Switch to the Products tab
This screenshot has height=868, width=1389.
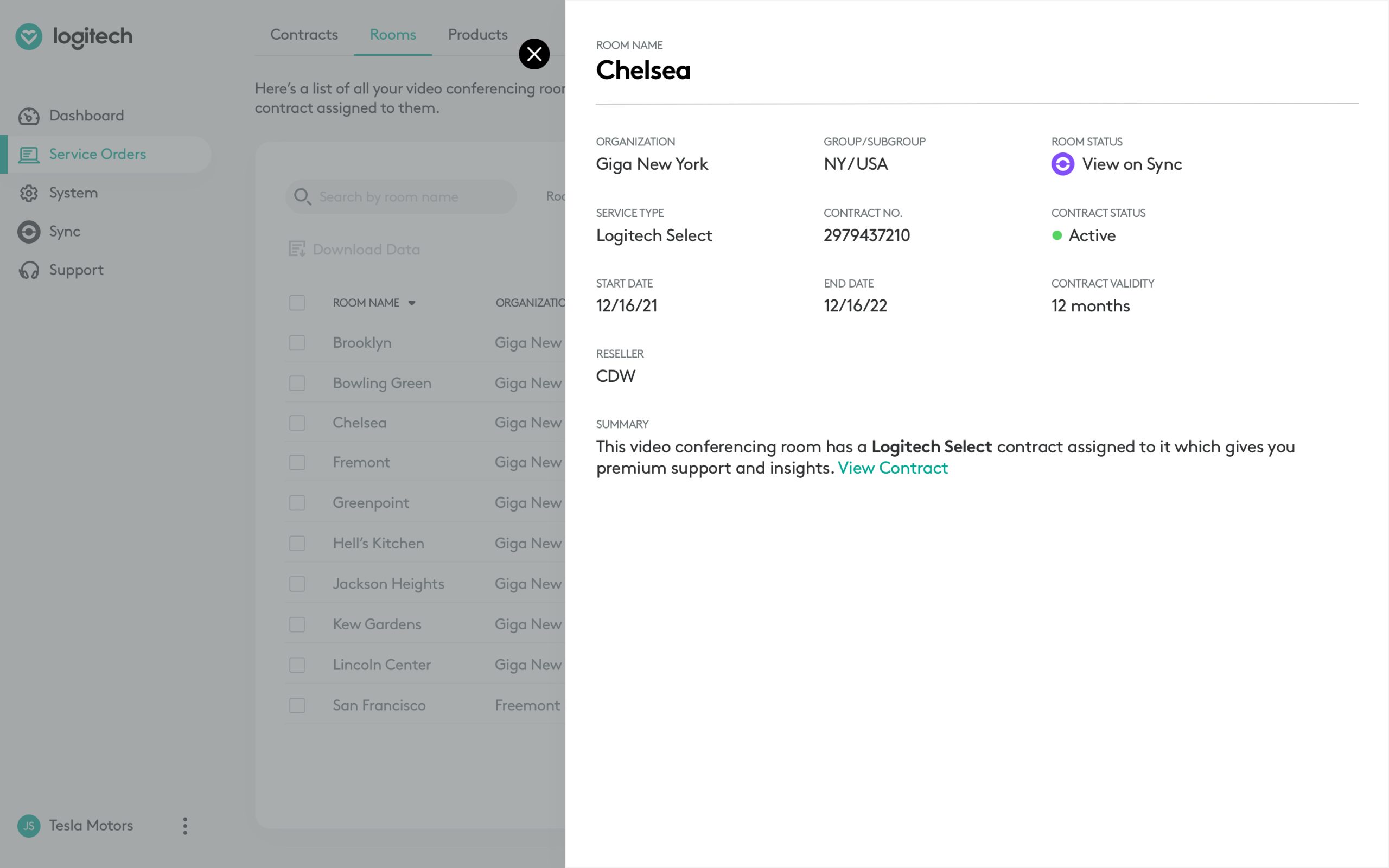[x=477, y=35]
